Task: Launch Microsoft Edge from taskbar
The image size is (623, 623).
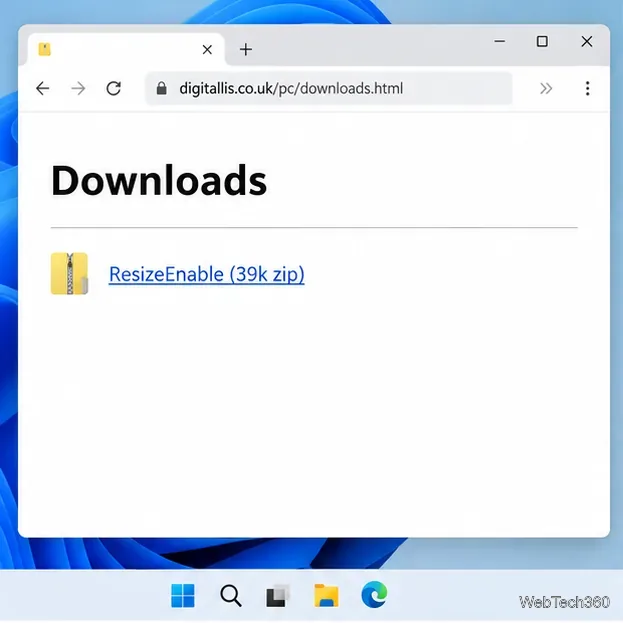Action: coord(374,595)
